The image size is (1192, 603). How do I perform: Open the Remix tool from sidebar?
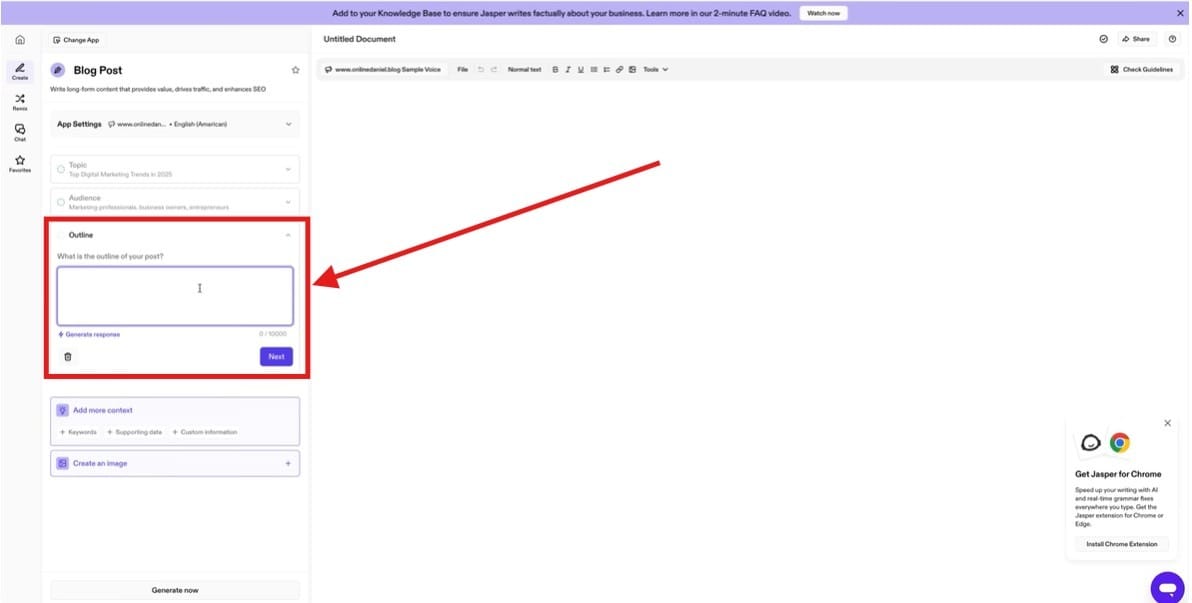click(x=20, y=101)
